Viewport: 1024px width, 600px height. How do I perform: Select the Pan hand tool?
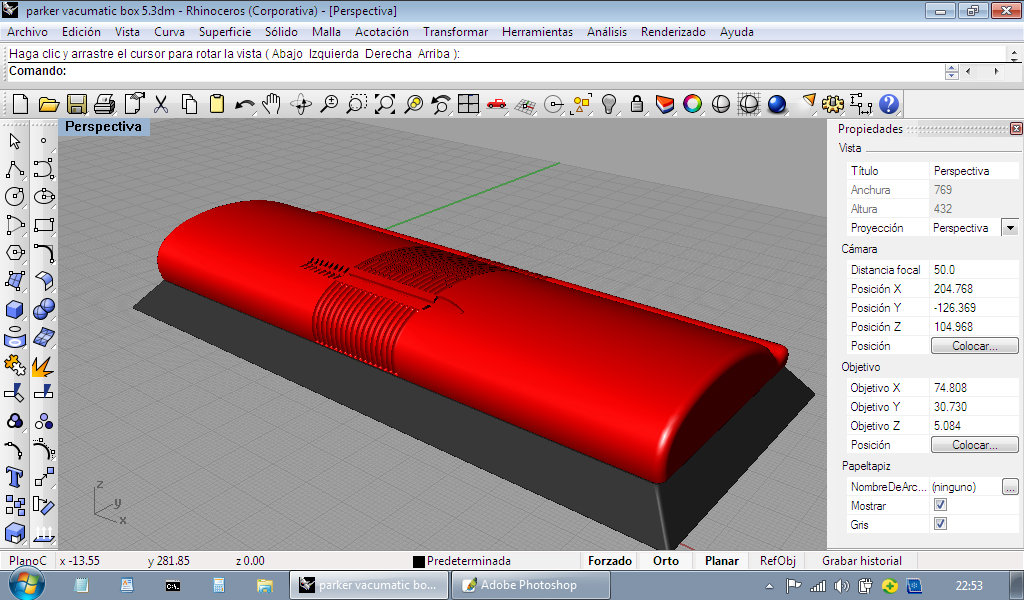coord(271,104)
